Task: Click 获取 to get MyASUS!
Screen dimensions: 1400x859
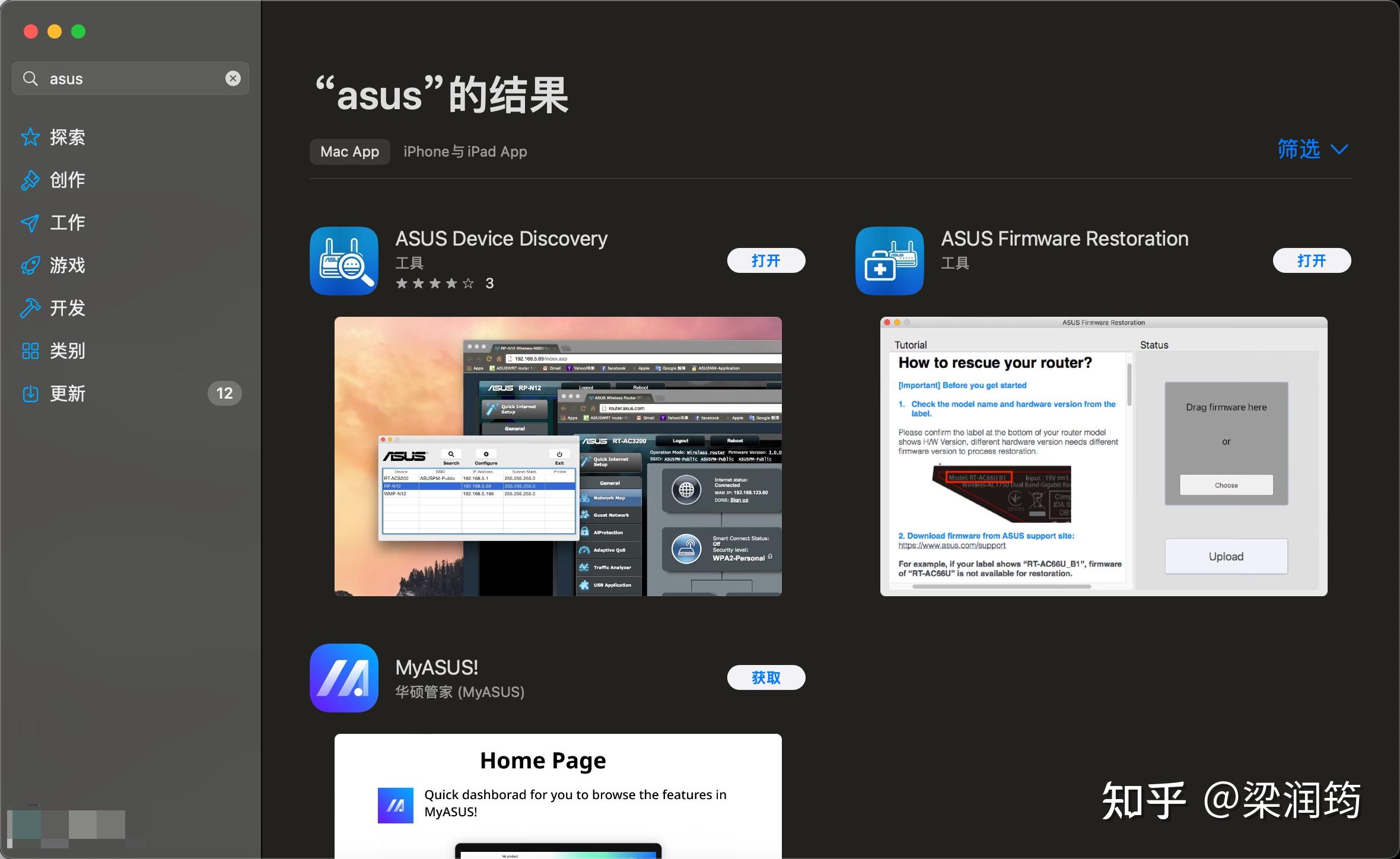Action: [x=766, y=677]
